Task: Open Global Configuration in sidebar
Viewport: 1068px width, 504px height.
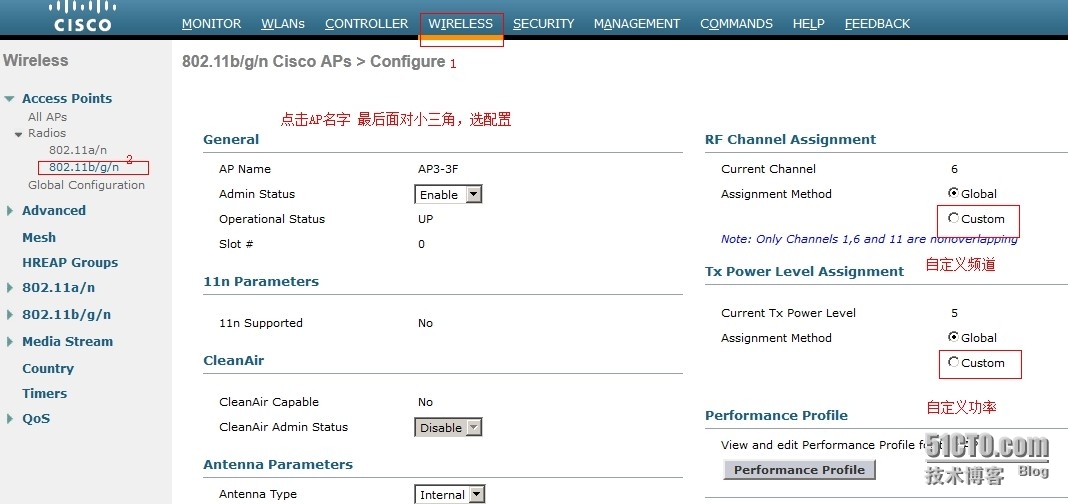Action: click(x=87, y=185)
